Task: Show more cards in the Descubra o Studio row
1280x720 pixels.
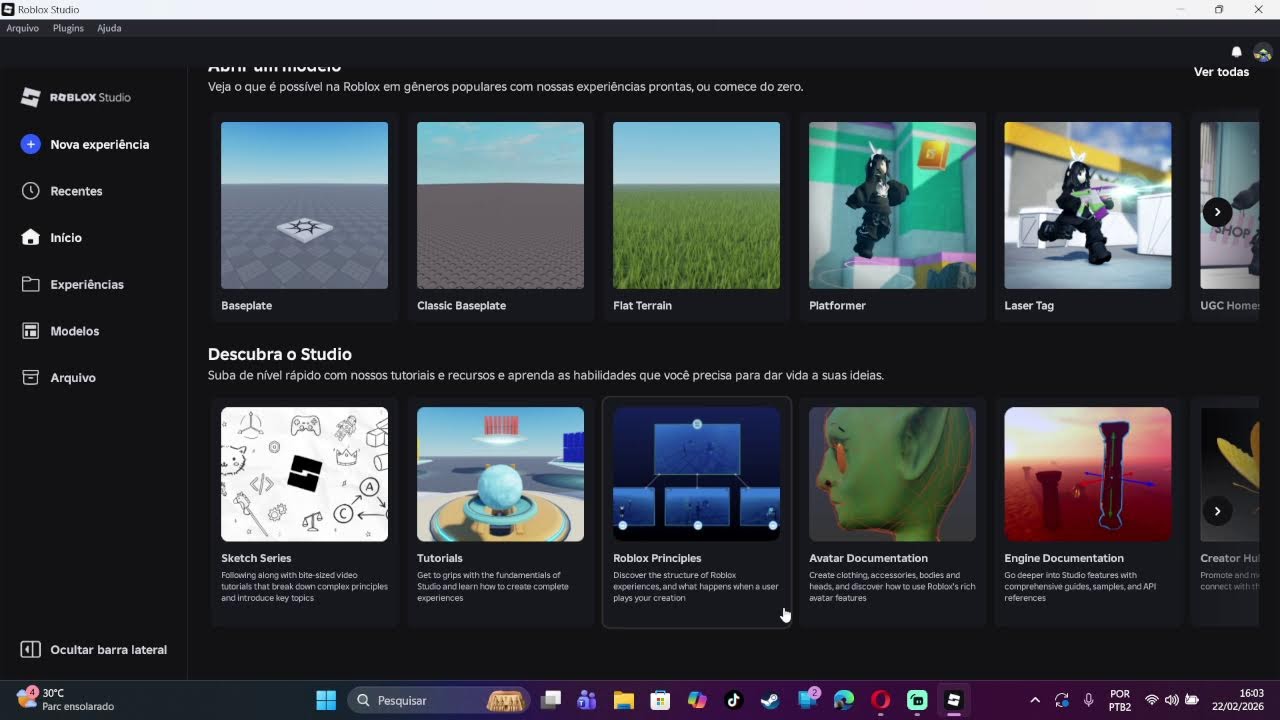Action: click(1217, 511)
